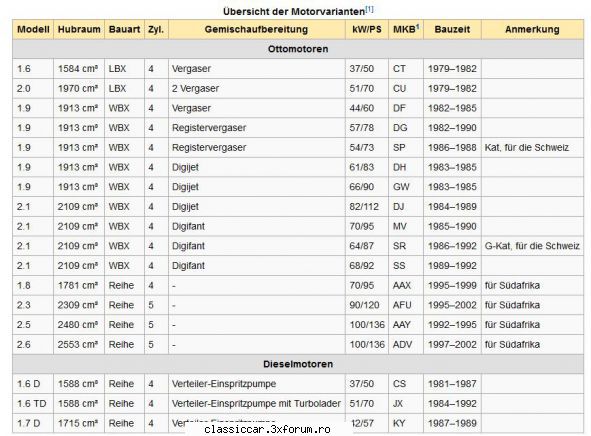Select the 2309 cm³ displacement cell
The image size is (591, 436).
[x=79, y=305]
